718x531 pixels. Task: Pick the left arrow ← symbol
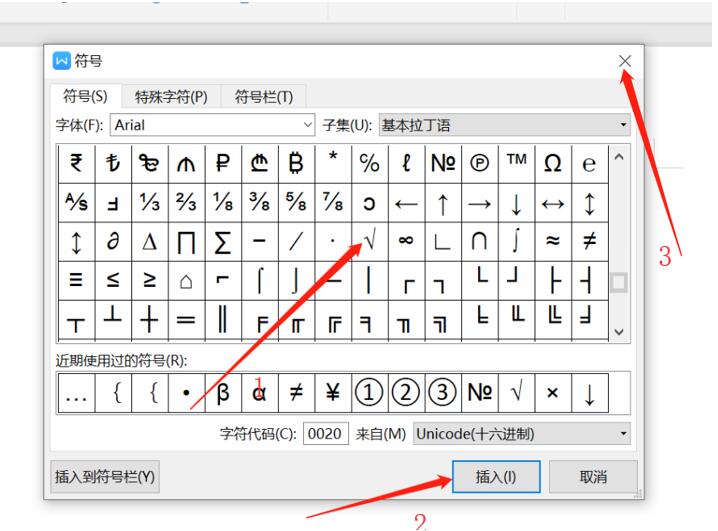coord(406,203)
